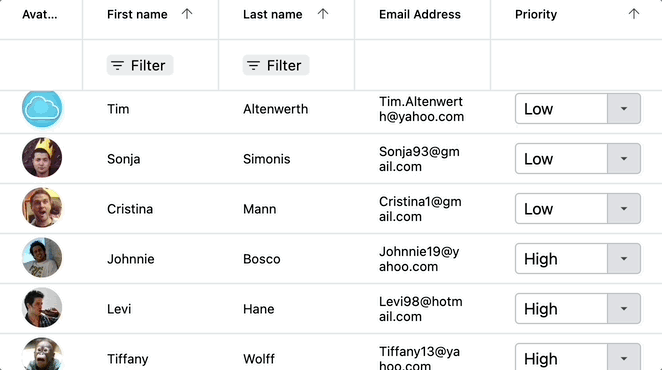This screenshot has height=370, width=662.
Task: Click Sonja's crown avatar picture
Action: coord(42,158)
